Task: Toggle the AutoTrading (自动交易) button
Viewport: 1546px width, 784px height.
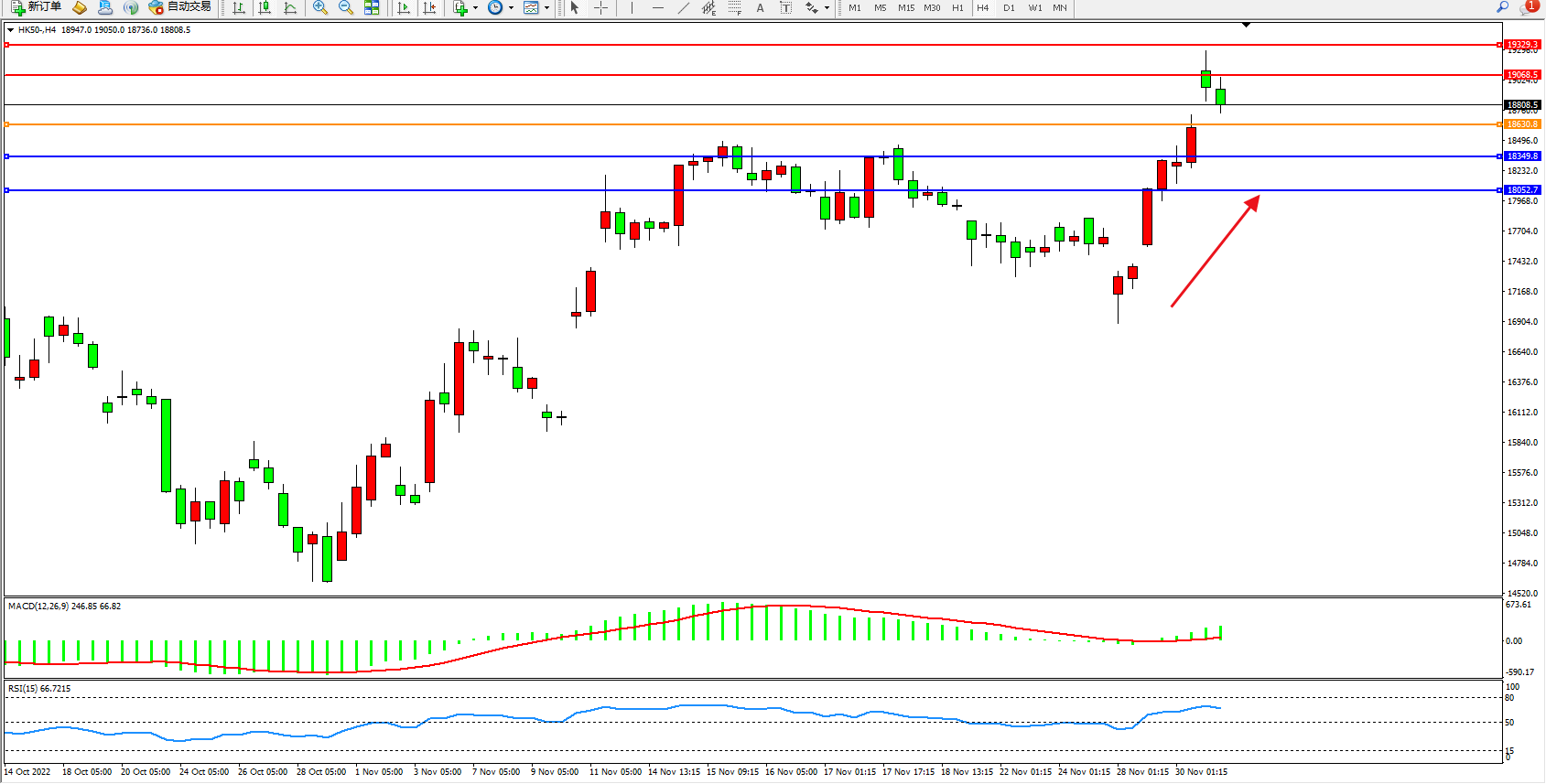Action: [180, 7]
